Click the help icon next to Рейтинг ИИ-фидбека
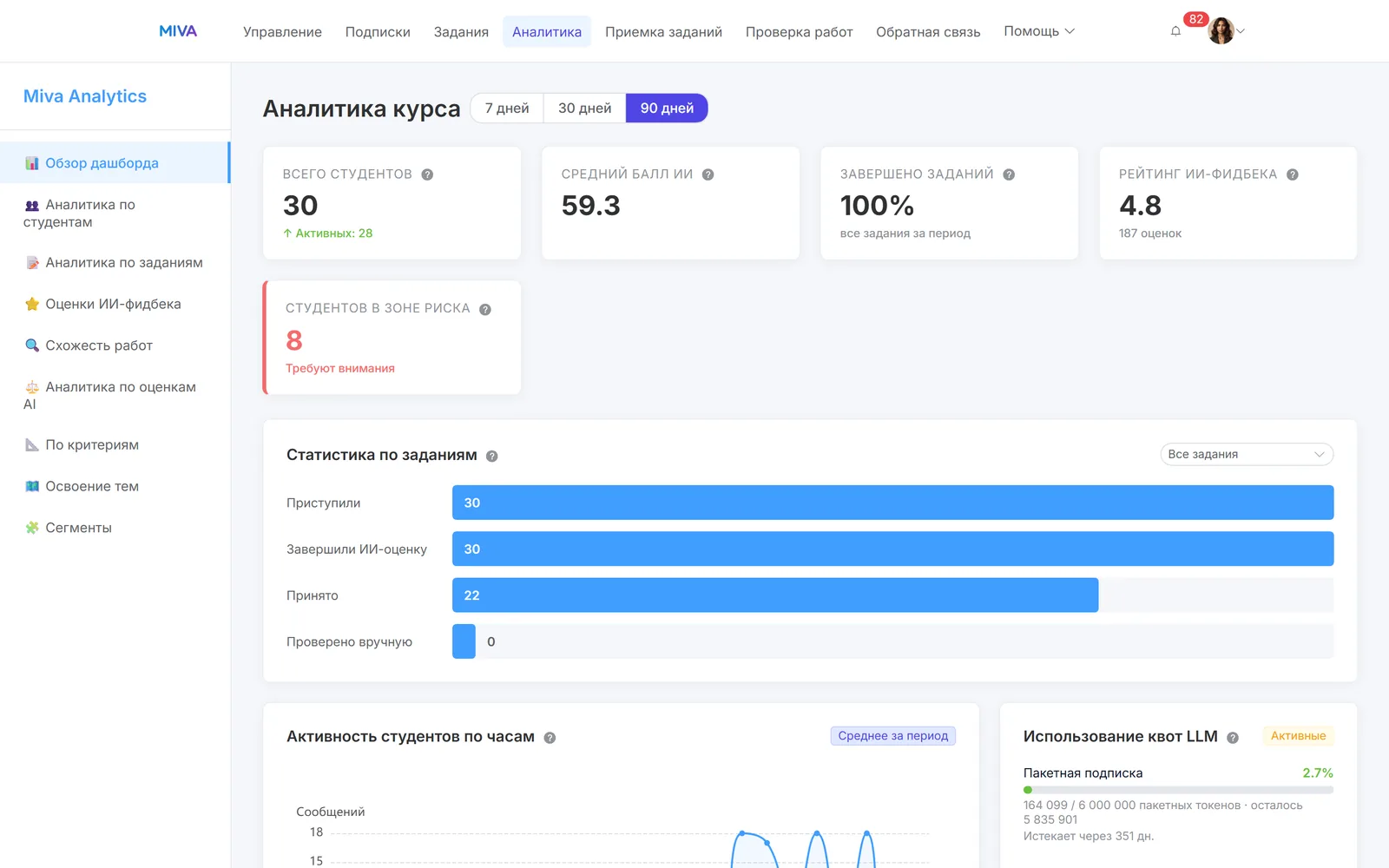Viewport: 1389px width, 868px height. pos(1292,174)
